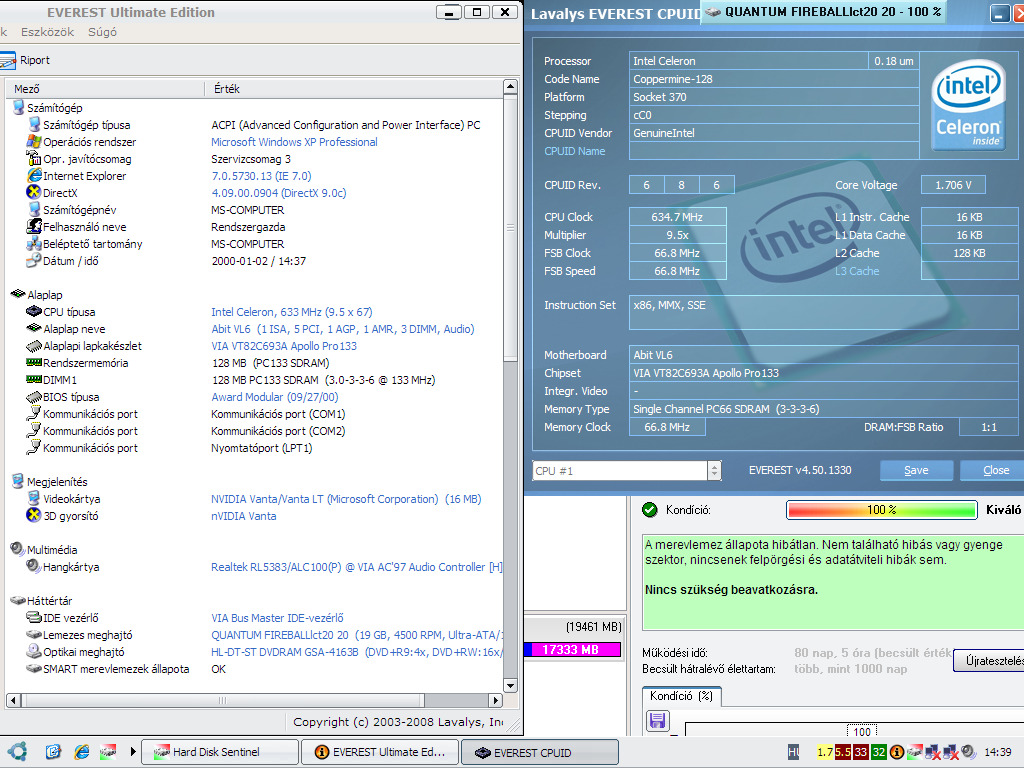1024x768 pixels.
Task: Click the green 32 tray temperature icon
Action: tap(879, 752)
